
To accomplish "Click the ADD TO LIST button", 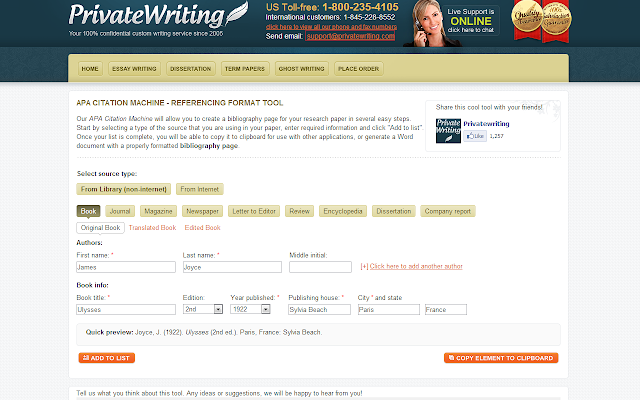I will (107, 358).
